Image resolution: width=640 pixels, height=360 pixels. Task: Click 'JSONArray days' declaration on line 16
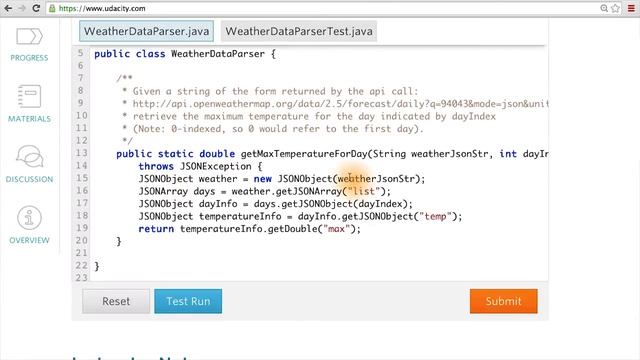(177, 191)
